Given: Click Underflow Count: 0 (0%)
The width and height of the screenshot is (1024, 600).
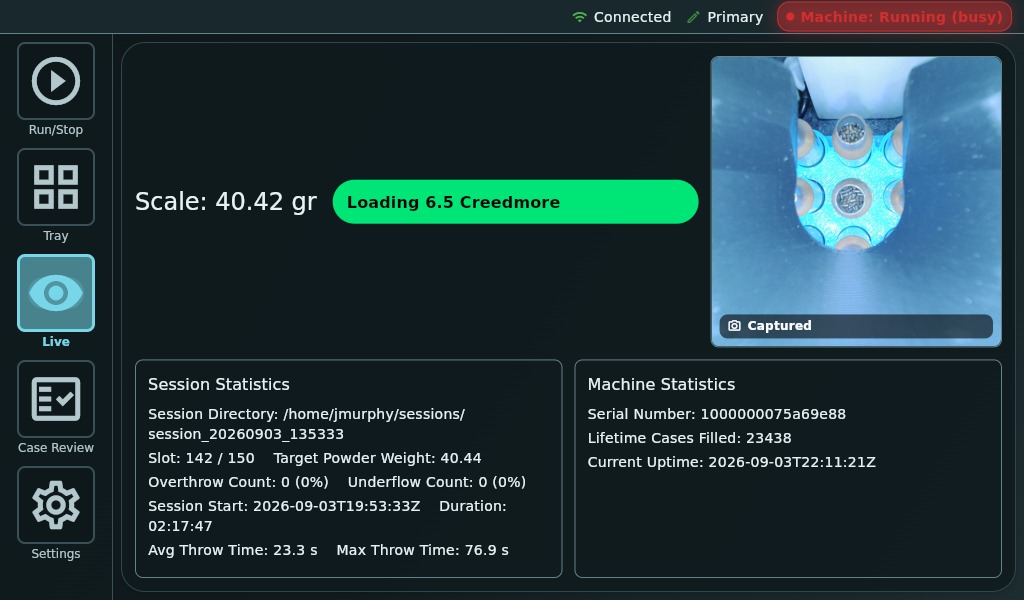Looking at the screenshot, I should (x=437, y=482).
